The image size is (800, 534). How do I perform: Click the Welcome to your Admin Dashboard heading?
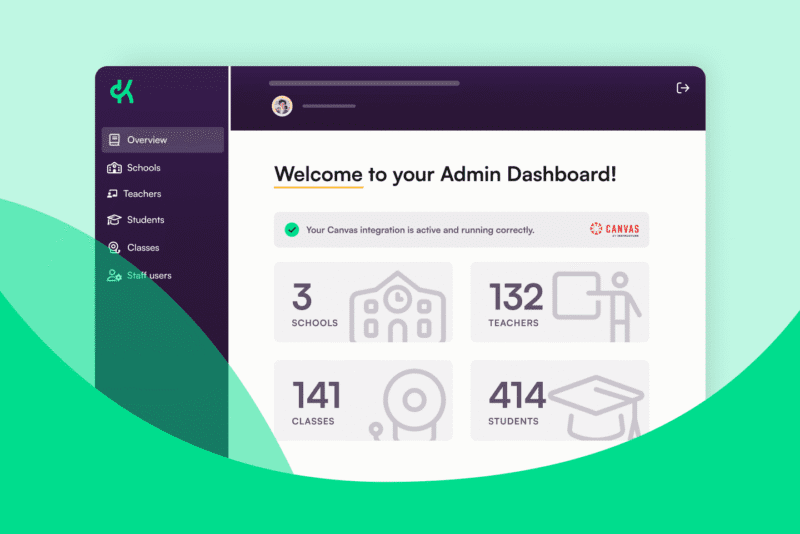click(x=445, y=174)
